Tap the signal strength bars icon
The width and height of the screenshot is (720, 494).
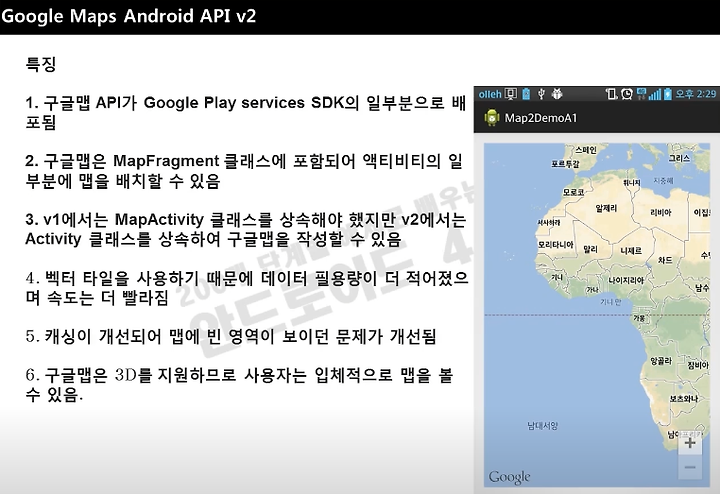[654, 95]
